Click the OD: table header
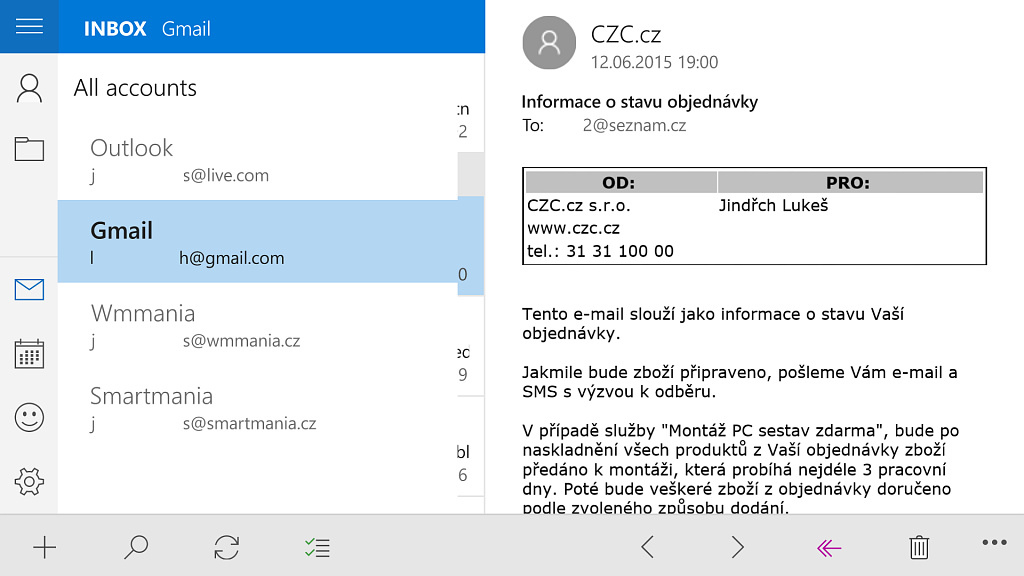 pyautogui.click(x=621, y=183)
